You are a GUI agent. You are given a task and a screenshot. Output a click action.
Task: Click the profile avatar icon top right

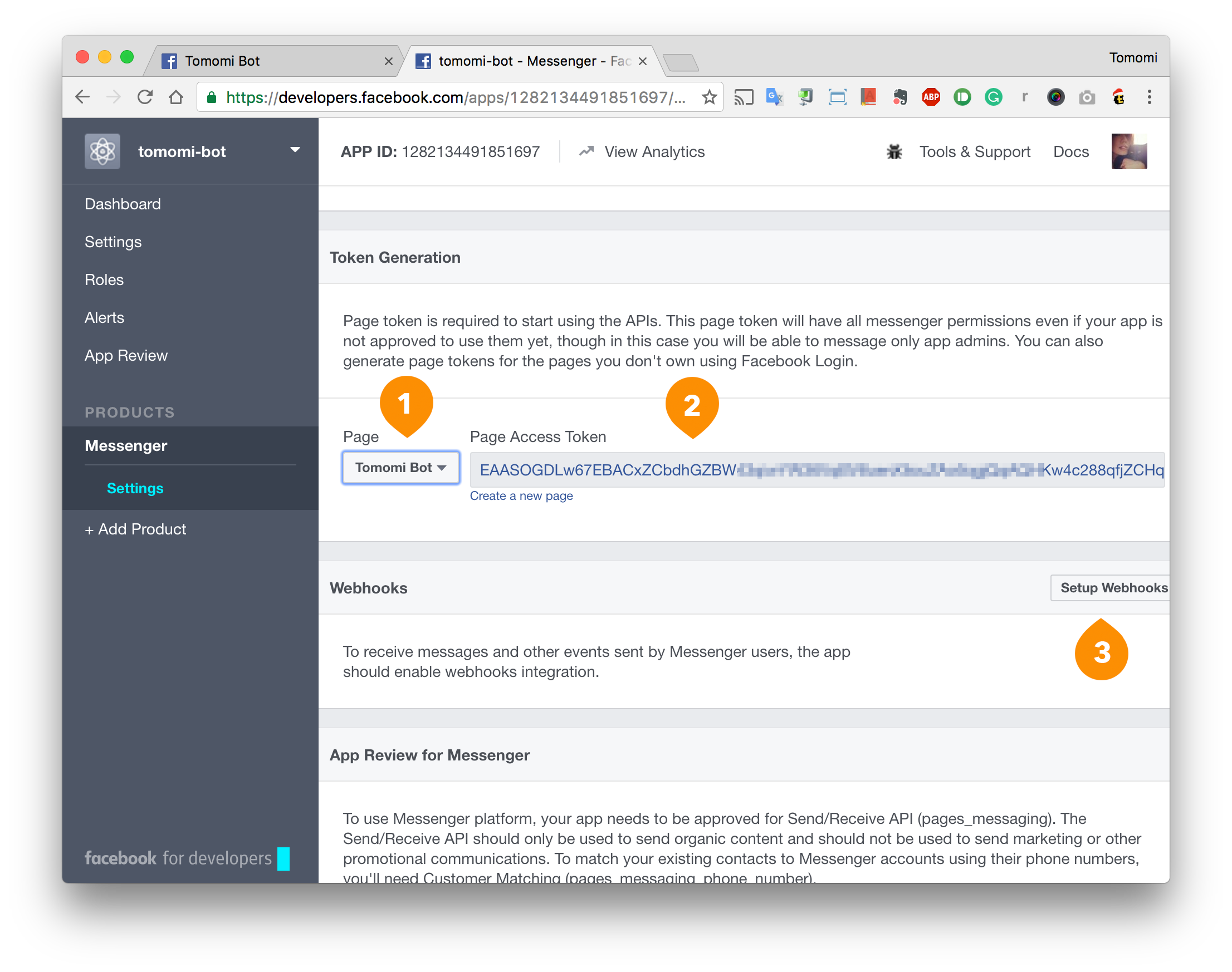click(x=1130, y=152)
